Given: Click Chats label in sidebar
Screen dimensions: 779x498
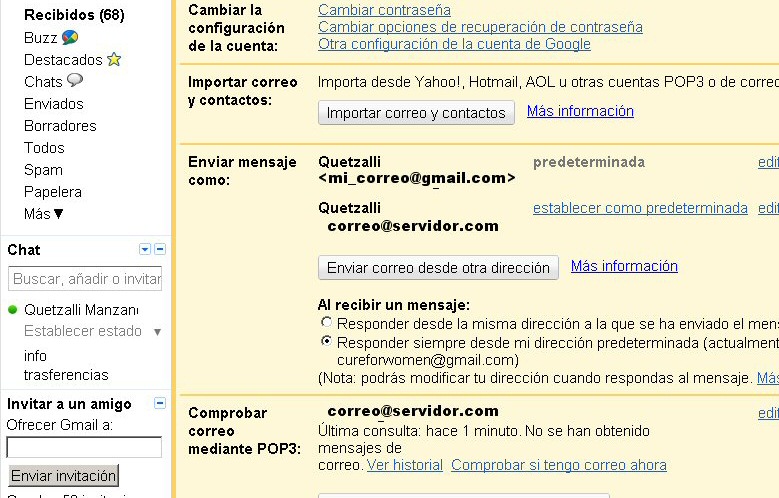Looking at the screenshot, I should (x=43, y=82).
